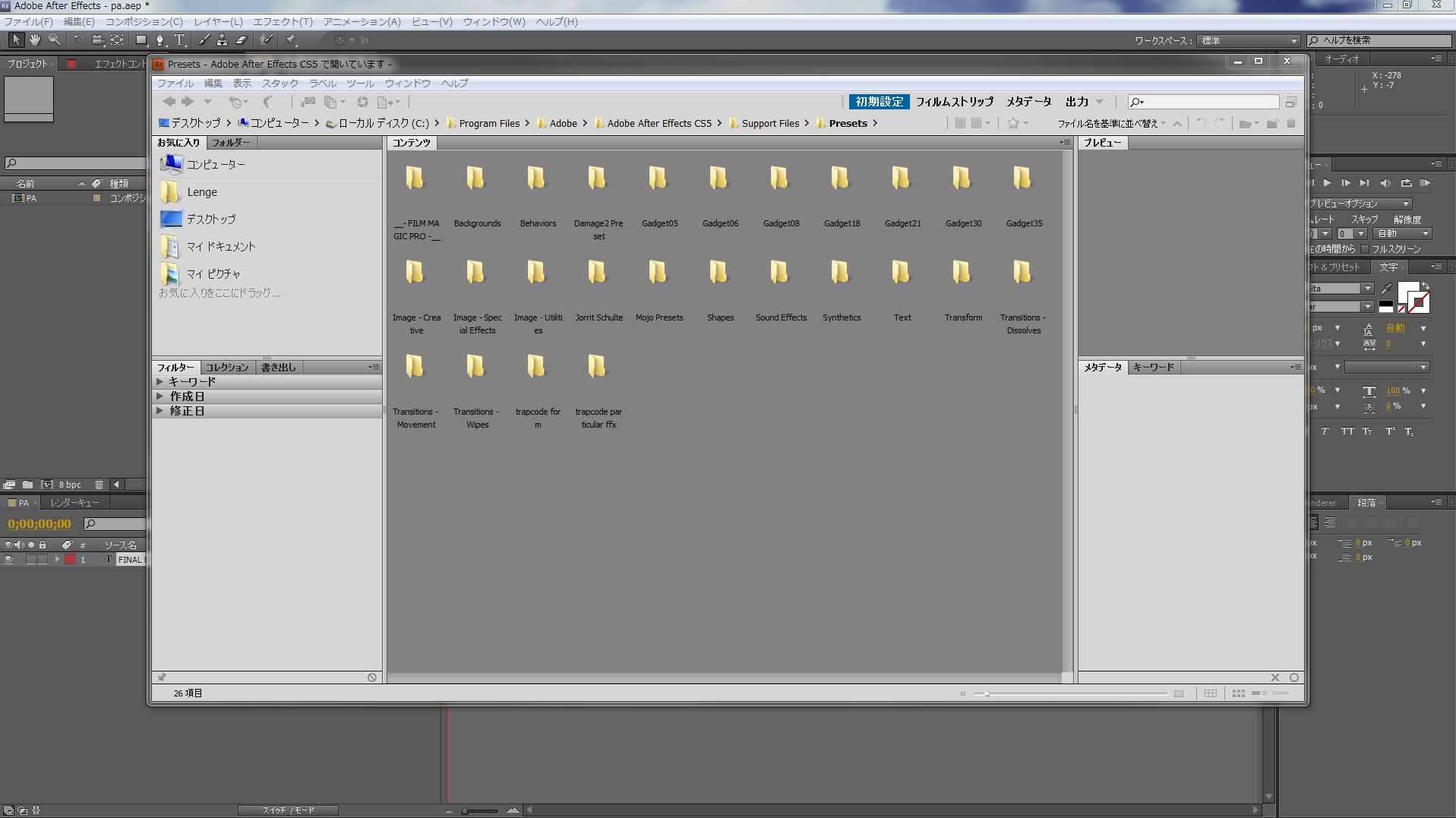Select the Eraser tool in After Effects
The image size is (1456, 818).
click(242, 39)
